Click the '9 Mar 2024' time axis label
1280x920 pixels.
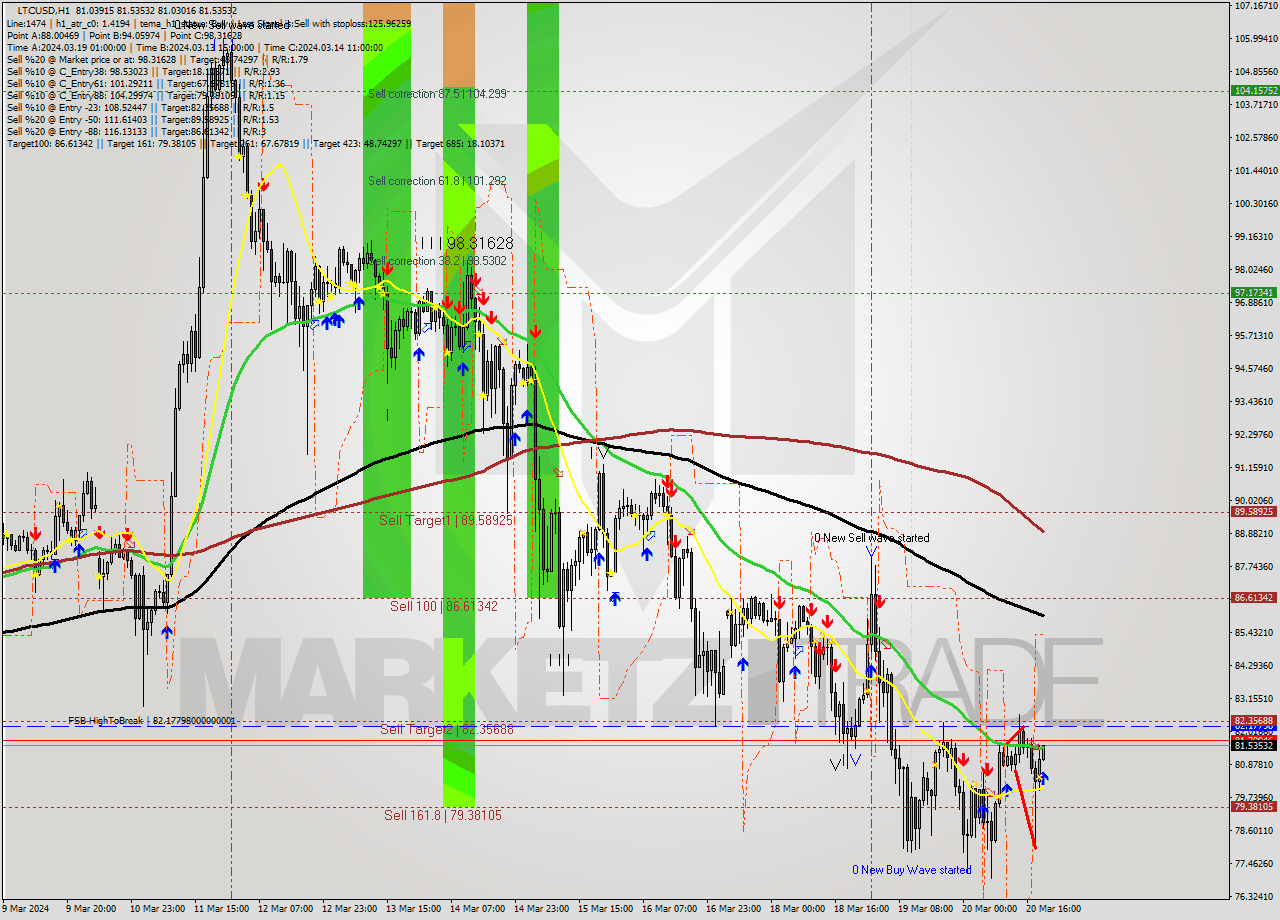[x=26, y=909]
